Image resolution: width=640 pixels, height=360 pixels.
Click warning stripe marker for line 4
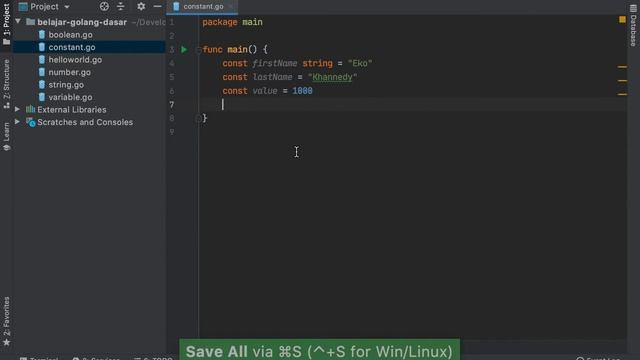[x=622, y=67]
